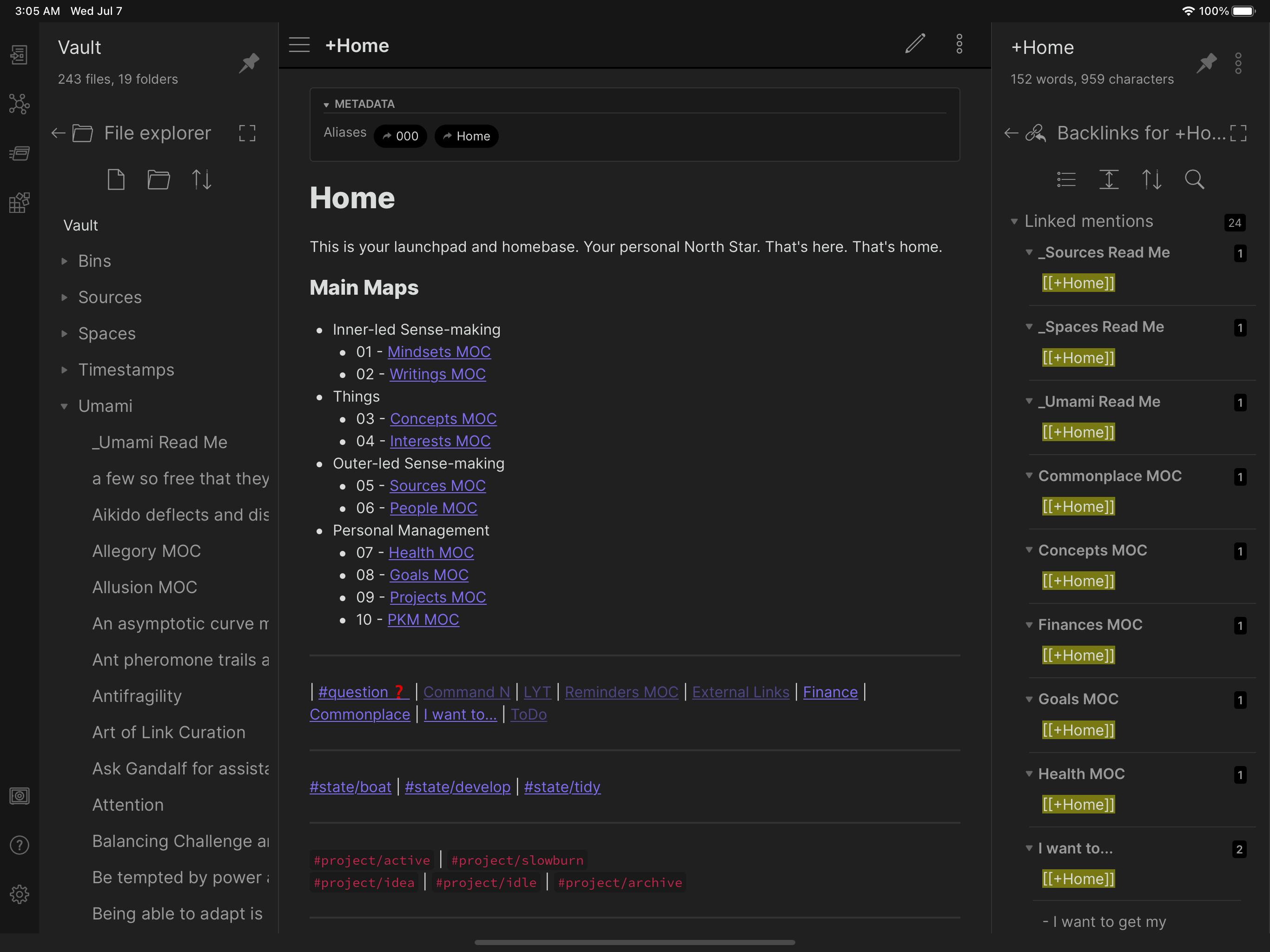Follow the Concepts MOC link in note
This screenshot has width=1270, height=952.
point(443,419)
